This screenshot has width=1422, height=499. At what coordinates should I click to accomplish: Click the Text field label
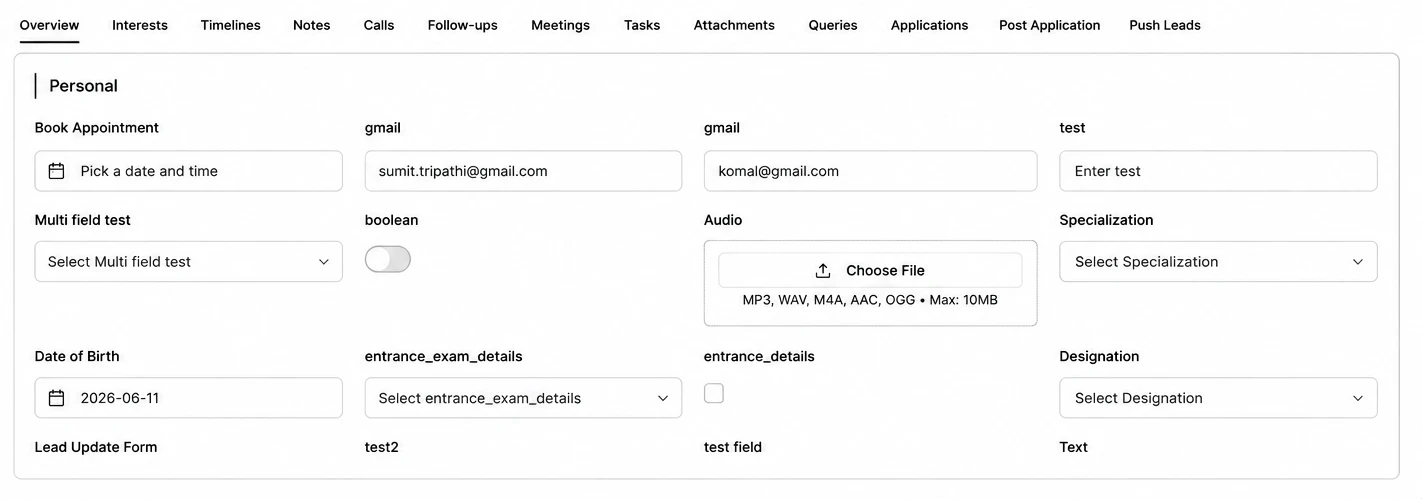pos(1074,447)
